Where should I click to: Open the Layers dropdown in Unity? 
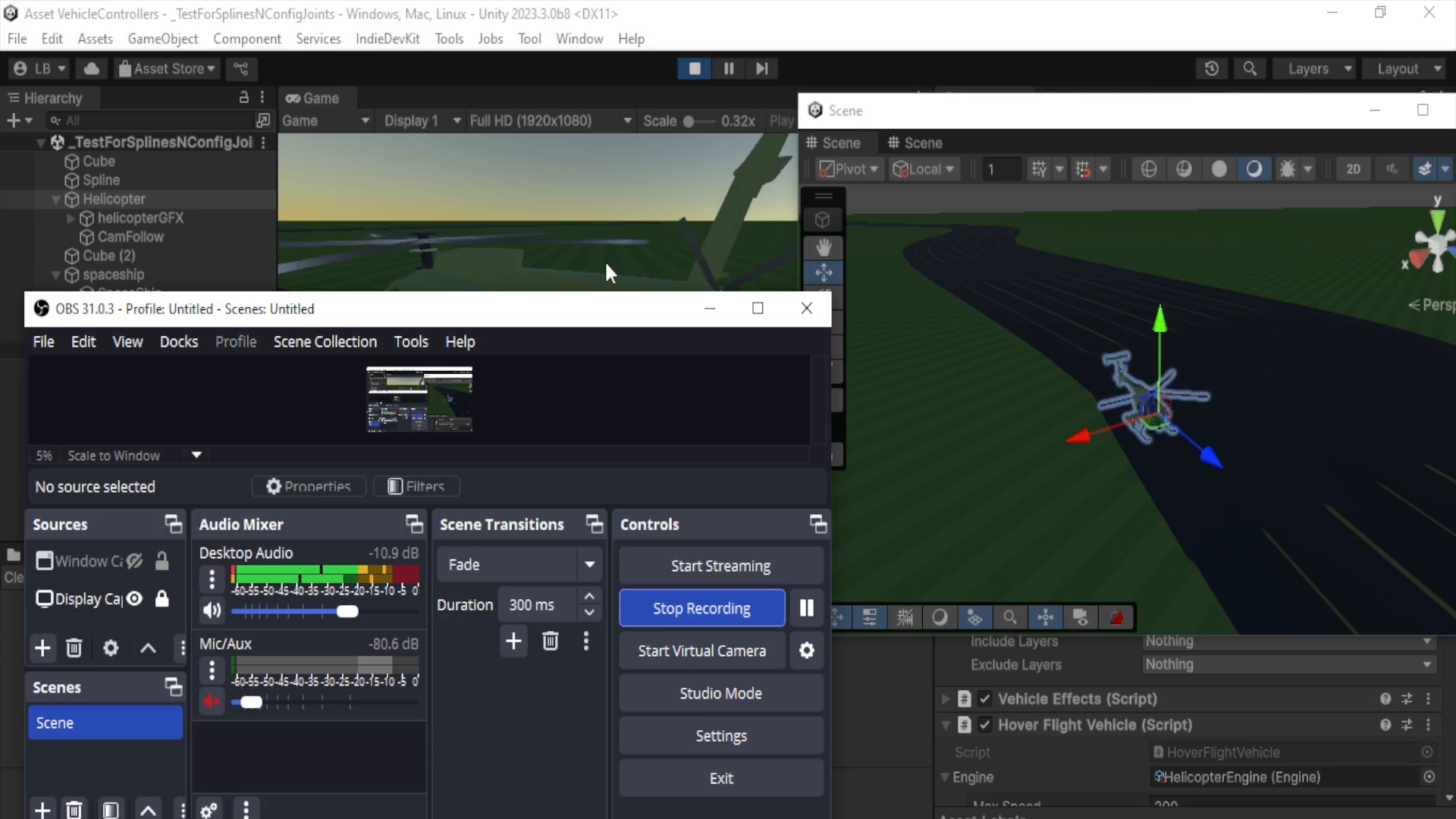(x=1314, y=69)
